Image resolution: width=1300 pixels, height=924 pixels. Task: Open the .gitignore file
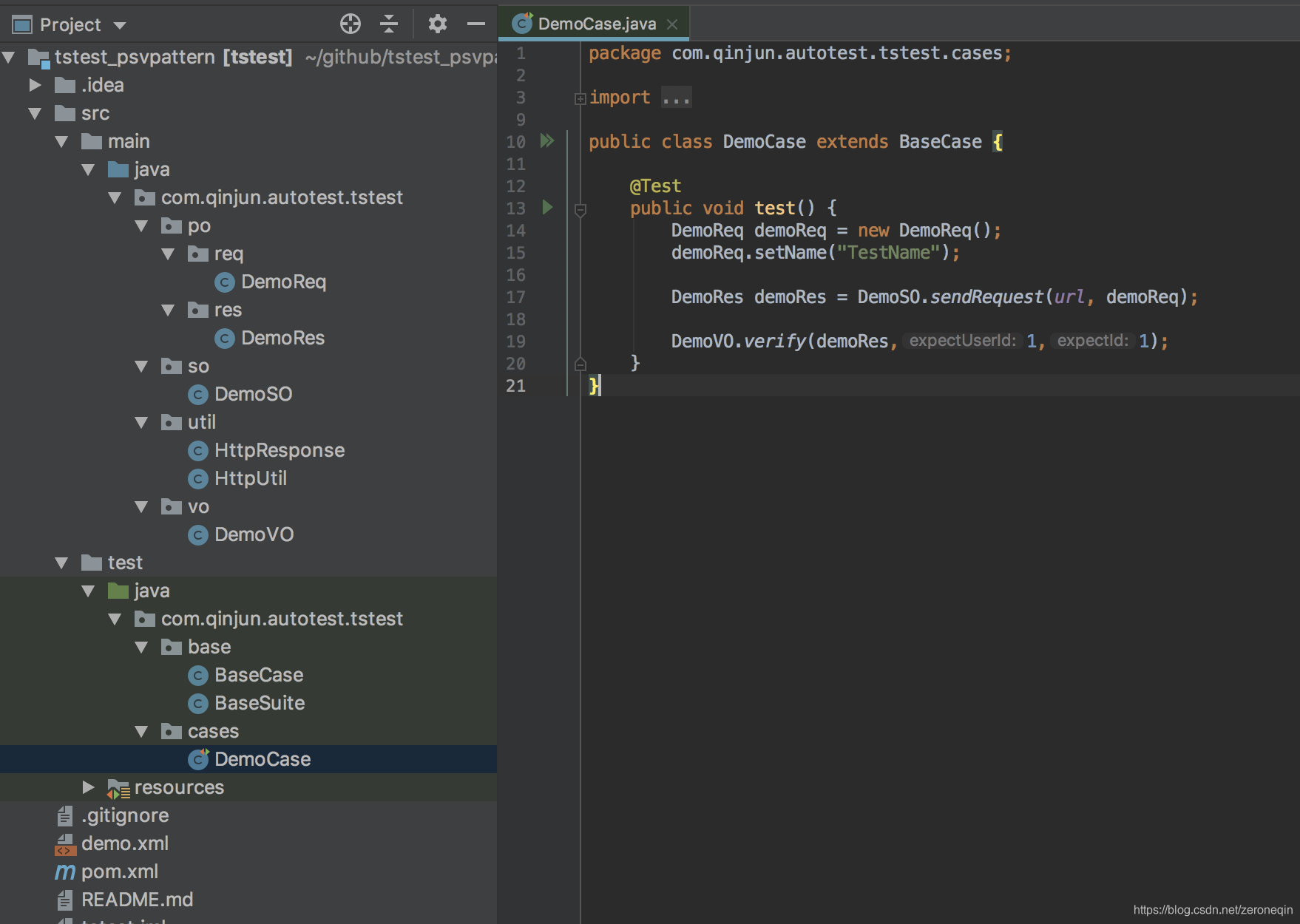click(125, 815)
